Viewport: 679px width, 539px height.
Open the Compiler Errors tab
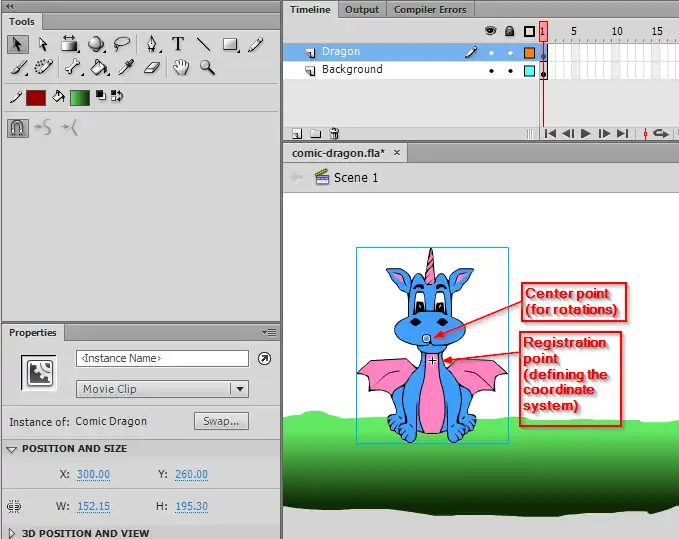point(430,9)
